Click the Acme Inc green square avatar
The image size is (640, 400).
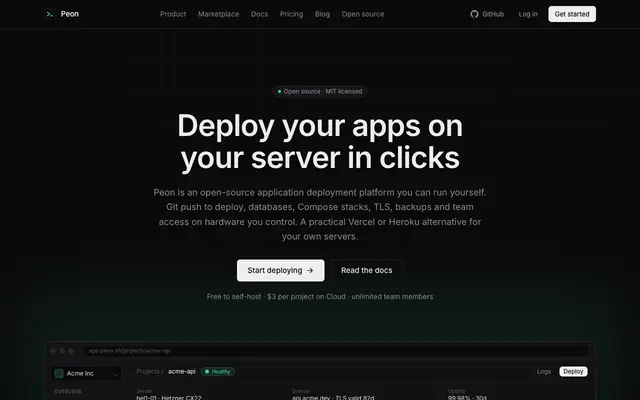[59, 373]
